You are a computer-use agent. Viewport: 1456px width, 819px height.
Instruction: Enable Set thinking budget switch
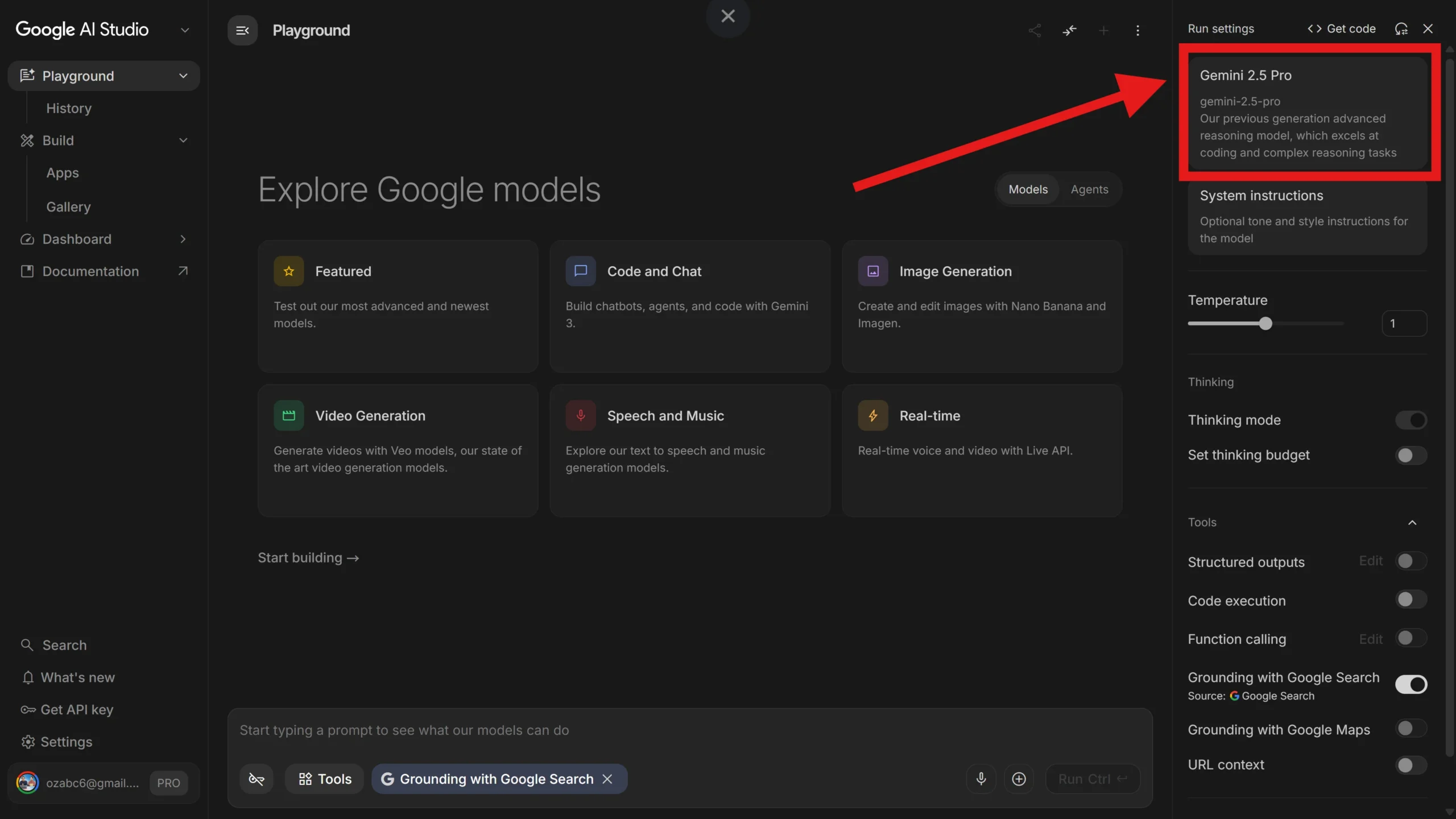(x=1411, y=455)
